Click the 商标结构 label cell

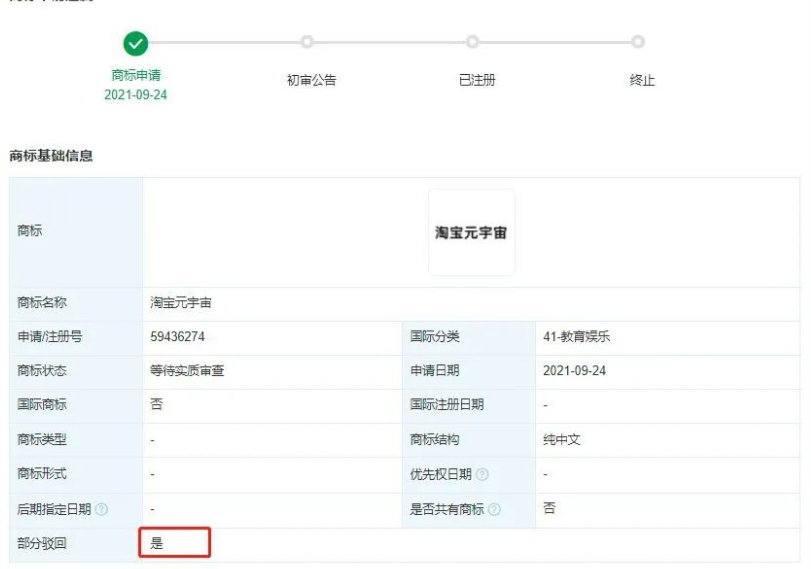point(469,441)
